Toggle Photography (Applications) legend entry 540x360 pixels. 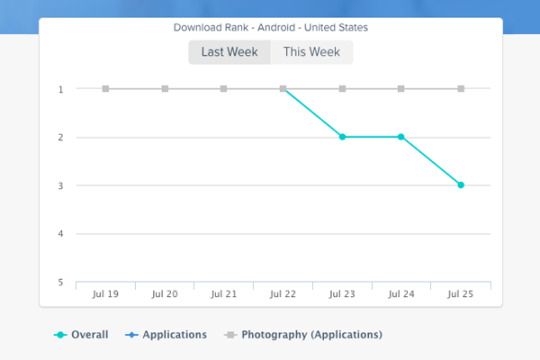(x=303, y=335)
